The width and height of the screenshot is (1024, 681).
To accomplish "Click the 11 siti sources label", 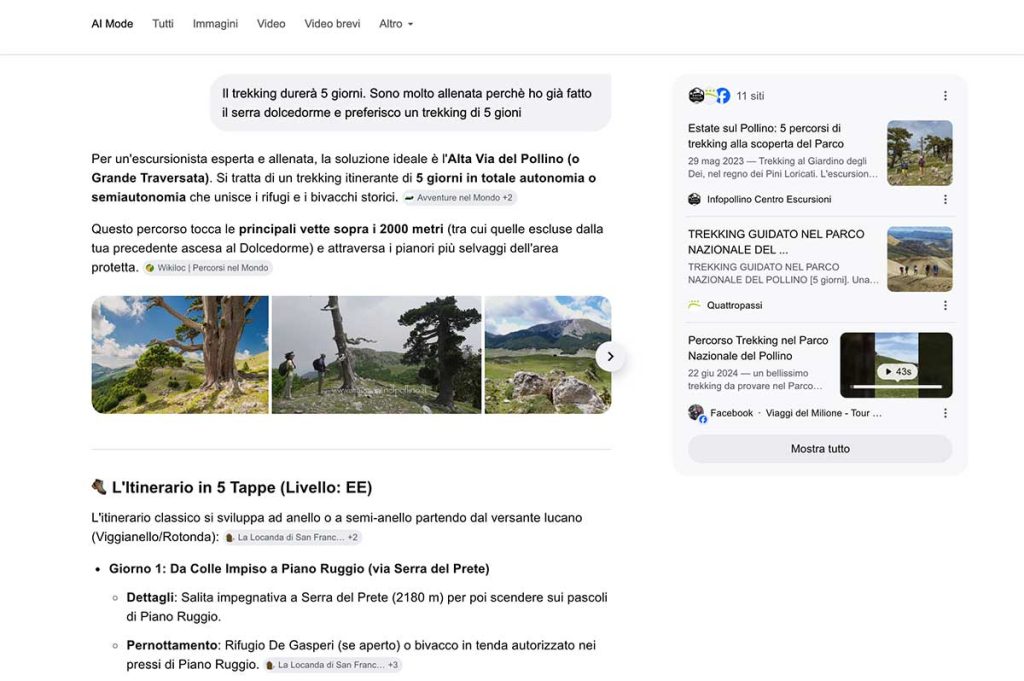I will (x=750, y=96).
